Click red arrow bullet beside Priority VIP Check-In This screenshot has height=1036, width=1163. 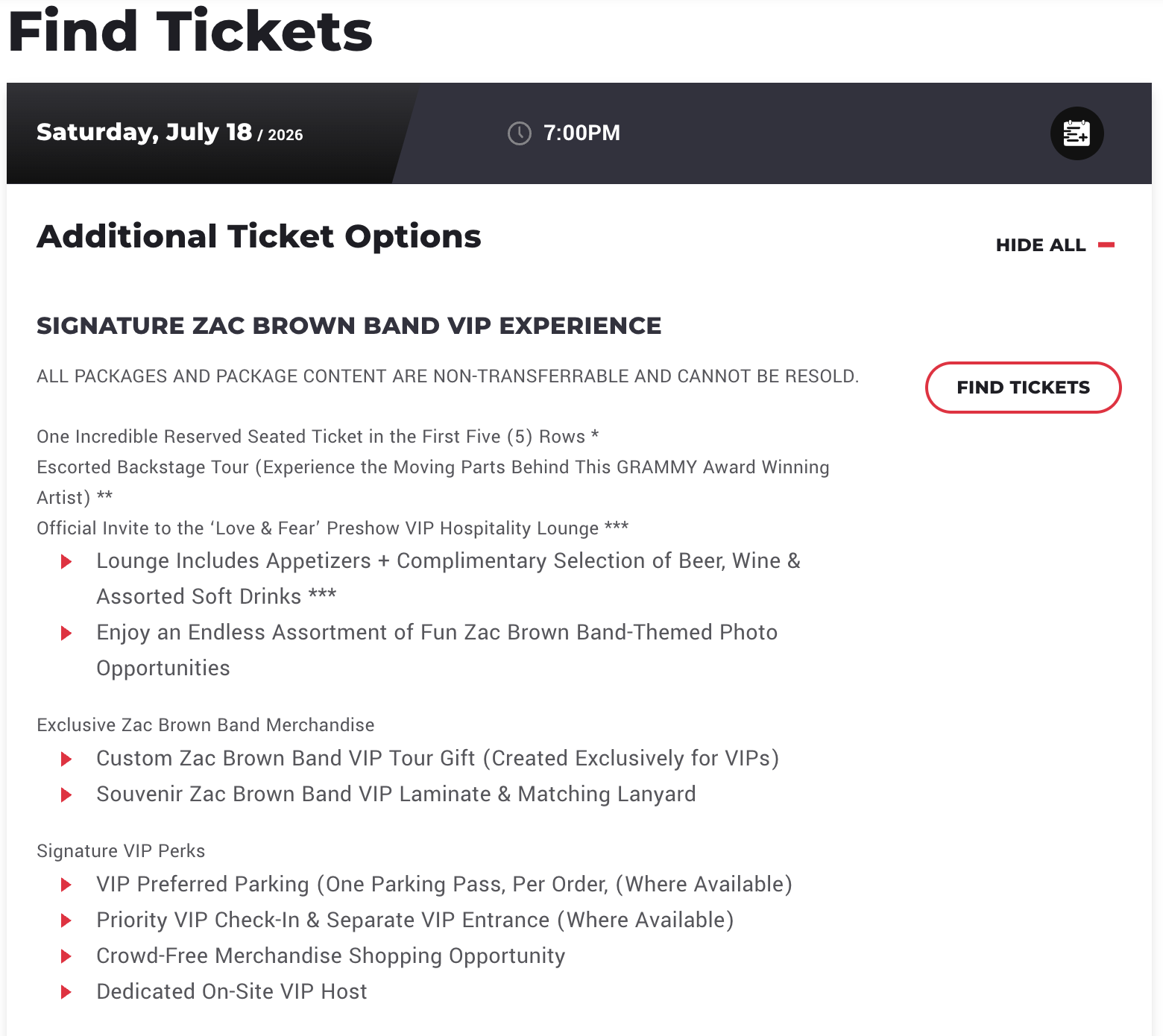tap(66, 920)
